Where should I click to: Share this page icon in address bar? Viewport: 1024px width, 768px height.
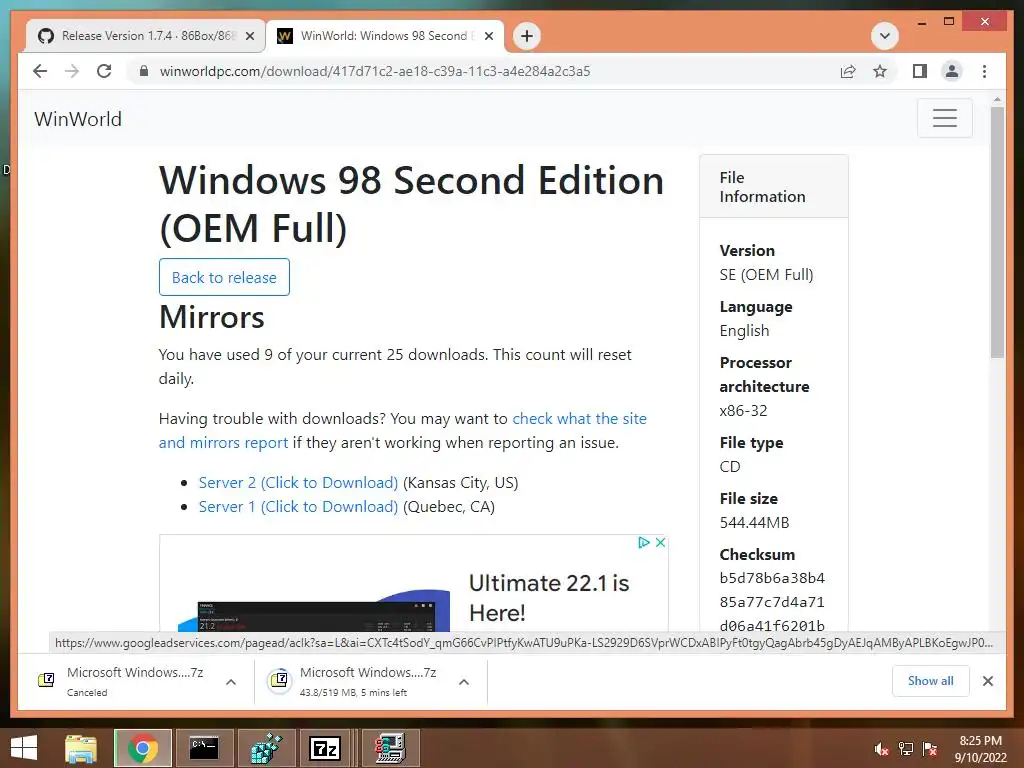click(x=848, y=71)
